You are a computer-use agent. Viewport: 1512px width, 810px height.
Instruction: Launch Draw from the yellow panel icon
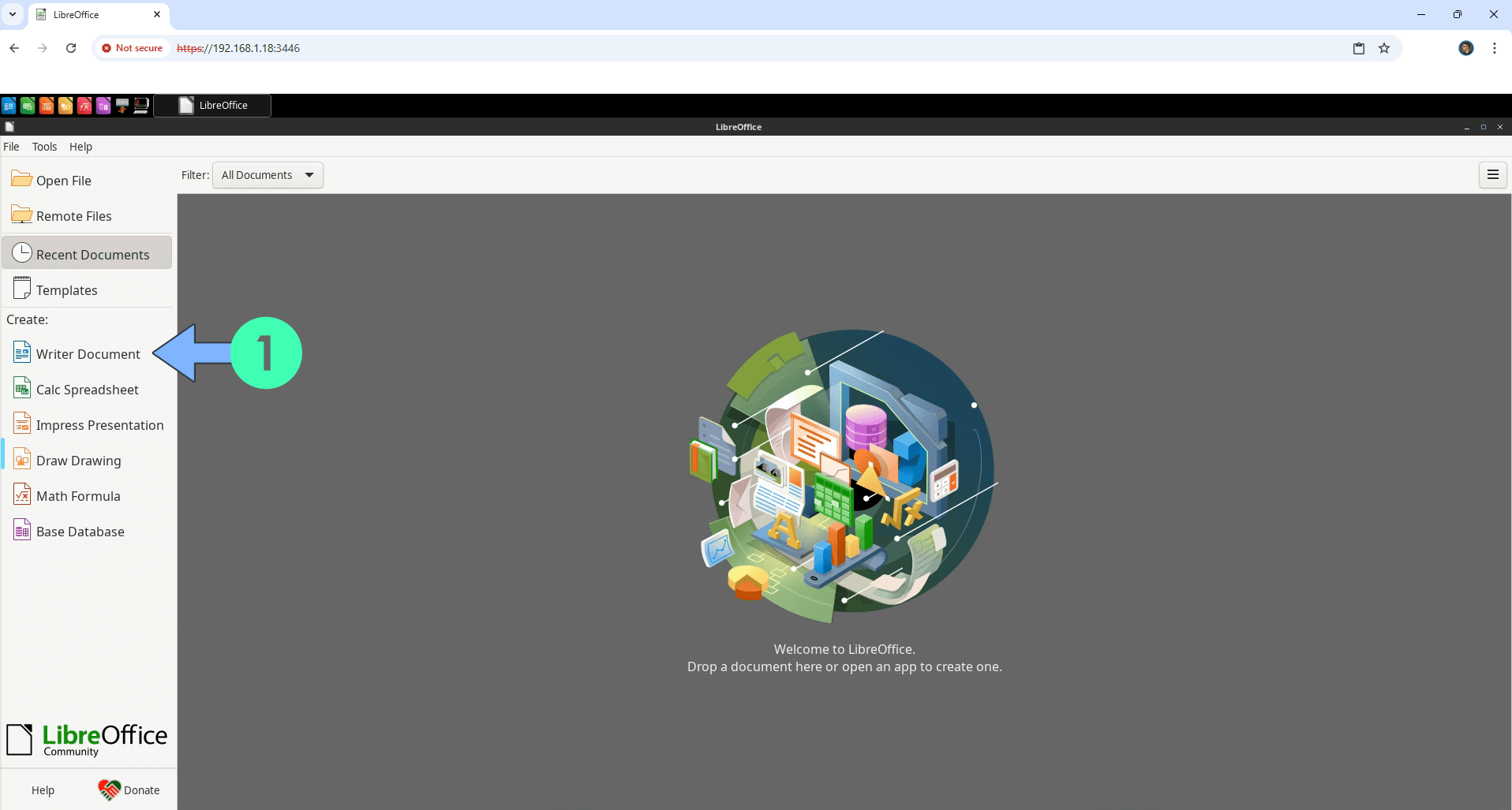[x=65, y=106]
